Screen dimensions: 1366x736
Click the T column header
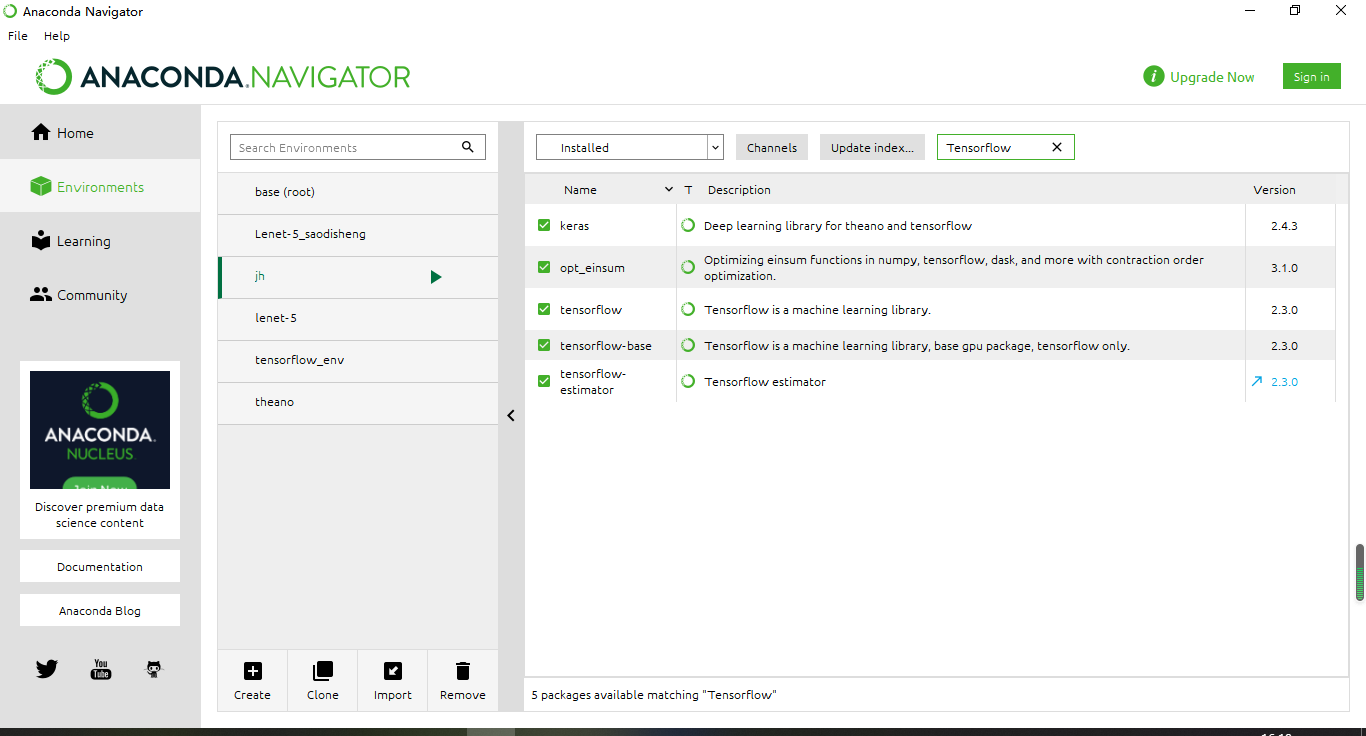pyautogui.click(x=688, y=189)
